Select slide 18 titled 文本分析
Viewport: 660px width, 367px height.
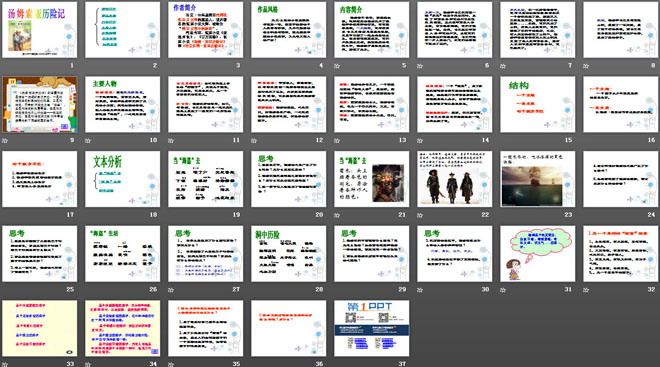(122, 179)
